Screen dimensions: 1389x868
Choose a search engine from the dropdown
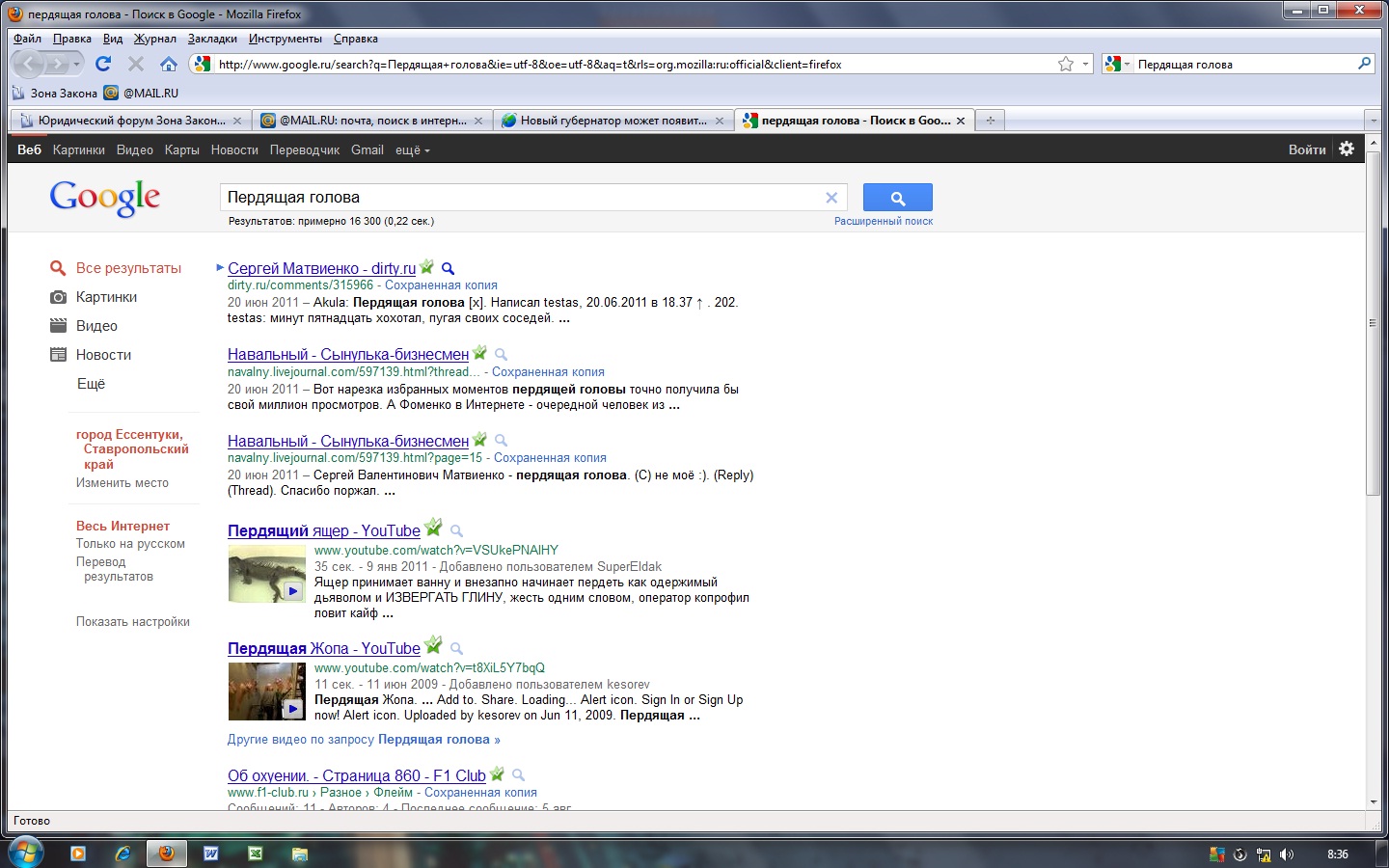tap(1117, 65)
